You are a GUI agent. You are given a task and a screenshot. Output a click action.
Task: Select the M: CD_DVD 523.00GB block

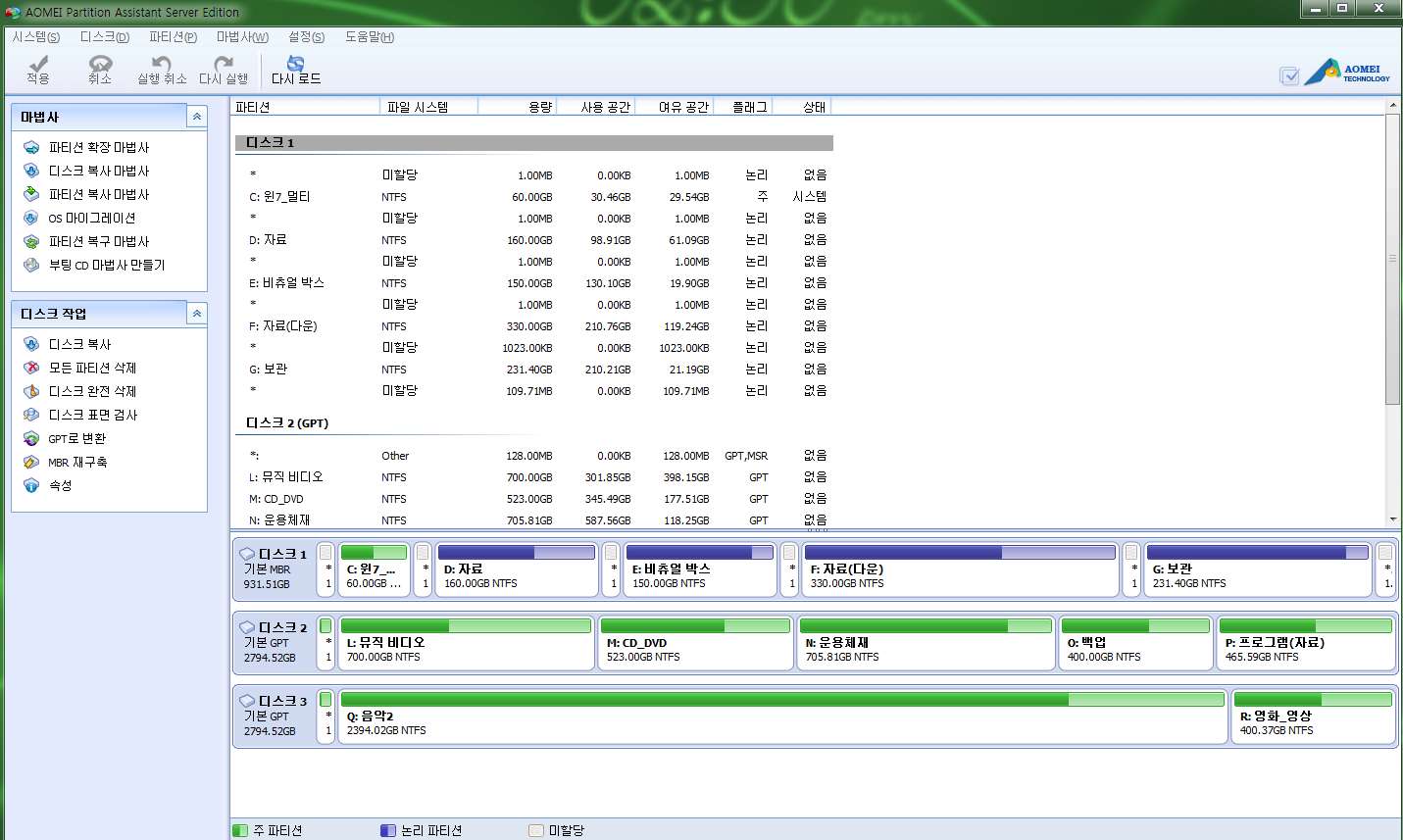695,643
